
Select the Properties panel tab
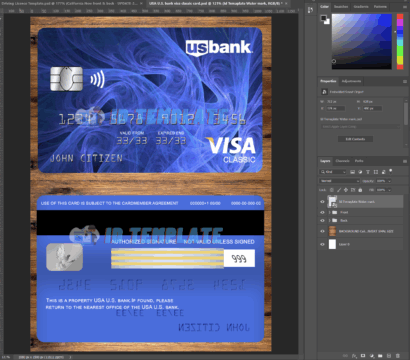click(x=328, y=81)
